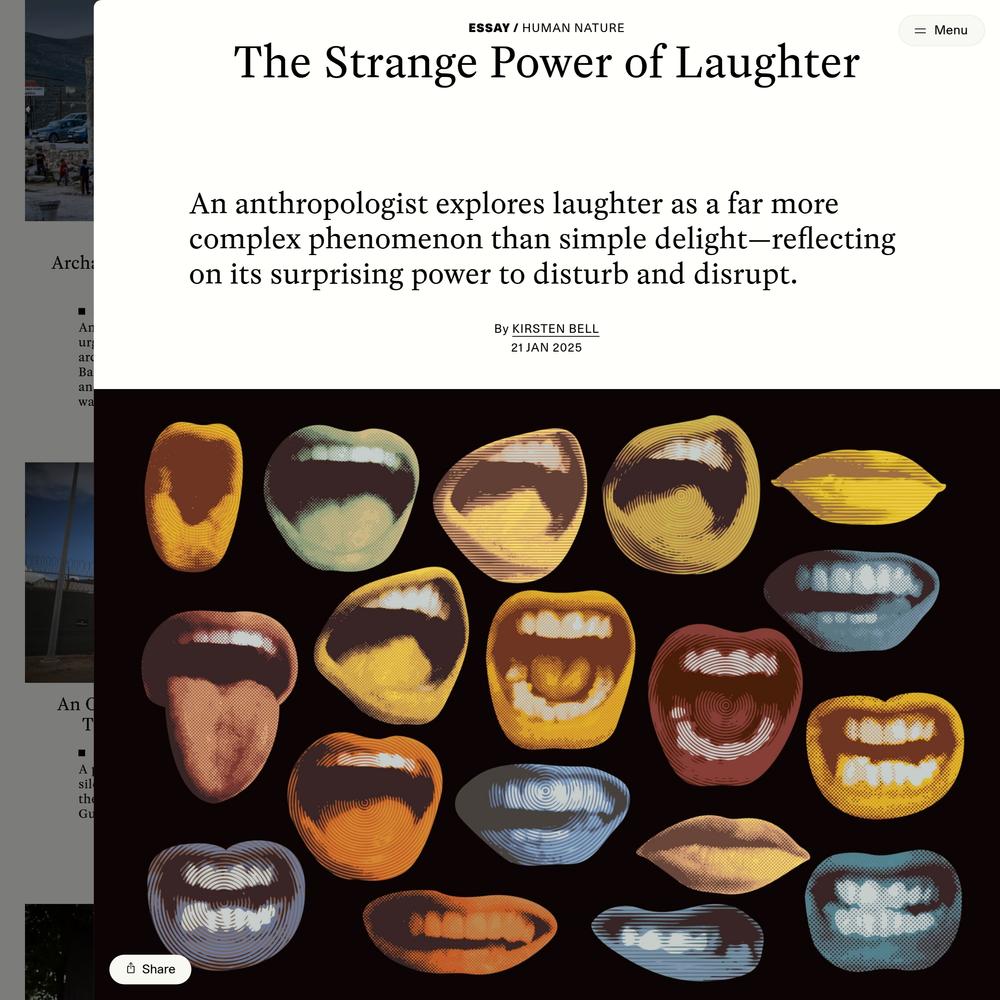Select the background thumbnail showing parked cars
This screenshot has width=1000, height=1000.
pyautogui.click(x=59, y=110)
